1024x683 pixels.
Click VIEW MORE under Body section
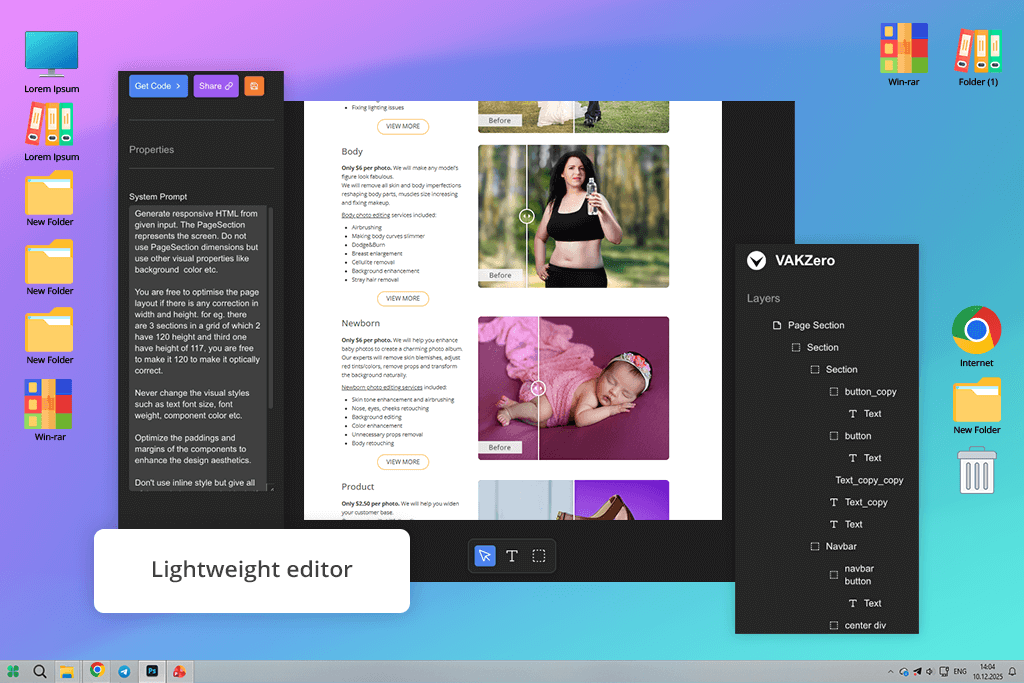[403, 298]
